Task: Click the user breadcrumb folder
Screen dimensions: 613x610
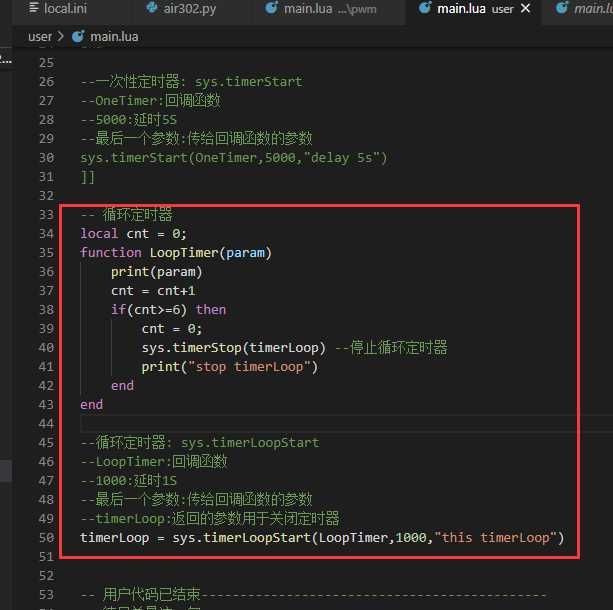Action: click(40, 37)
